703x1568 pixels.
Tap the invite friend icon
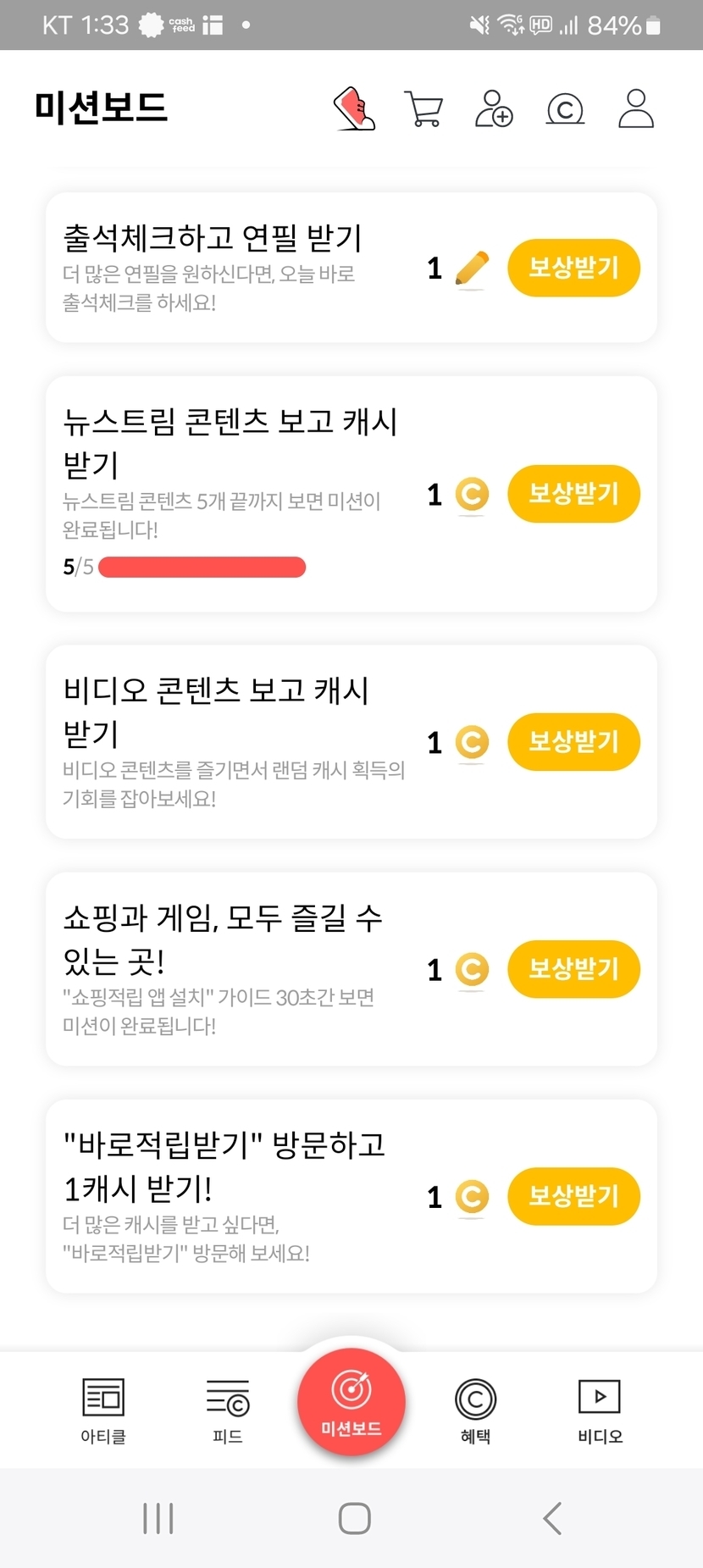494,109
